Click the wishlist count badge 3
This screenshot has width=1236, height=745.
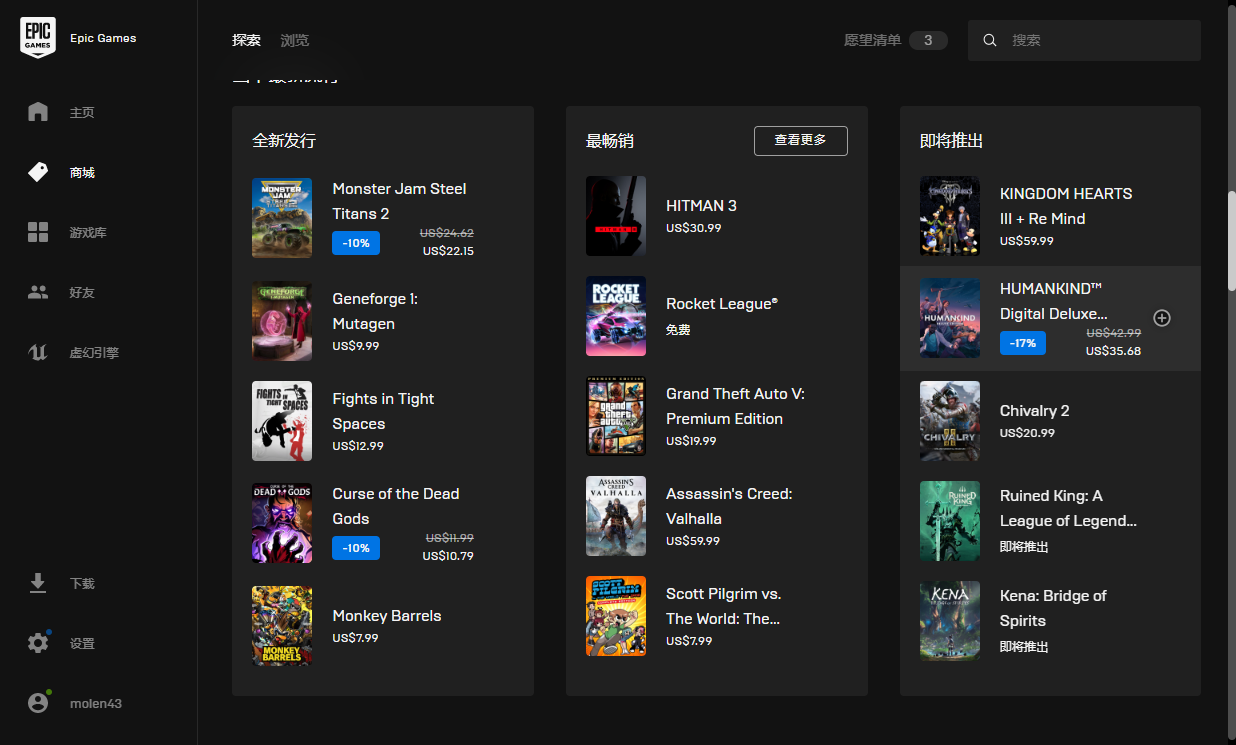pyautogui.click(x=928, y=40)
